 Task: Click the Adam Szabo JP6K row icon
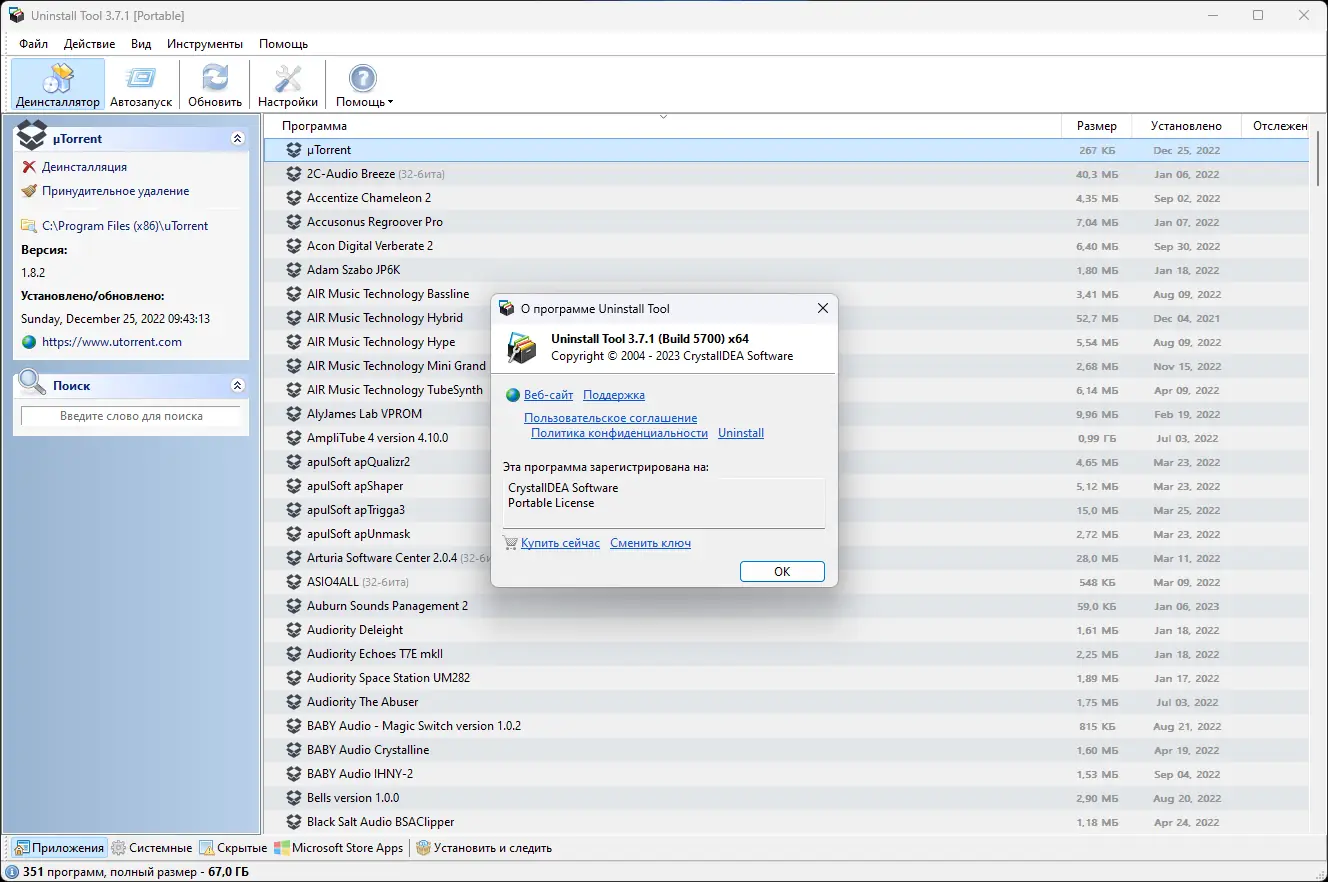(294, 270)
